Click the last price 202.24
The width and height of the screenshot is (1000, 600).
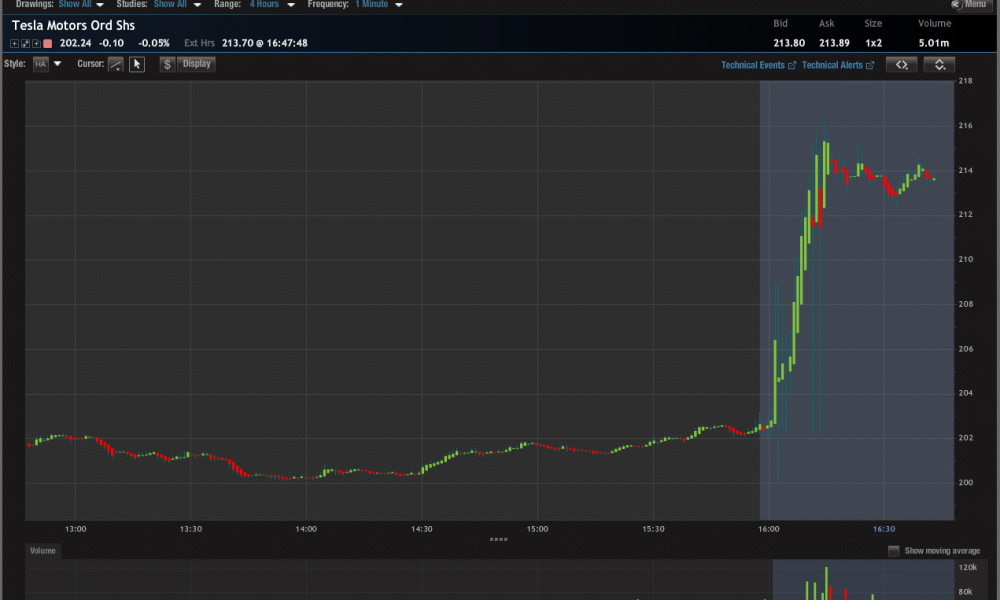[75, 43]
